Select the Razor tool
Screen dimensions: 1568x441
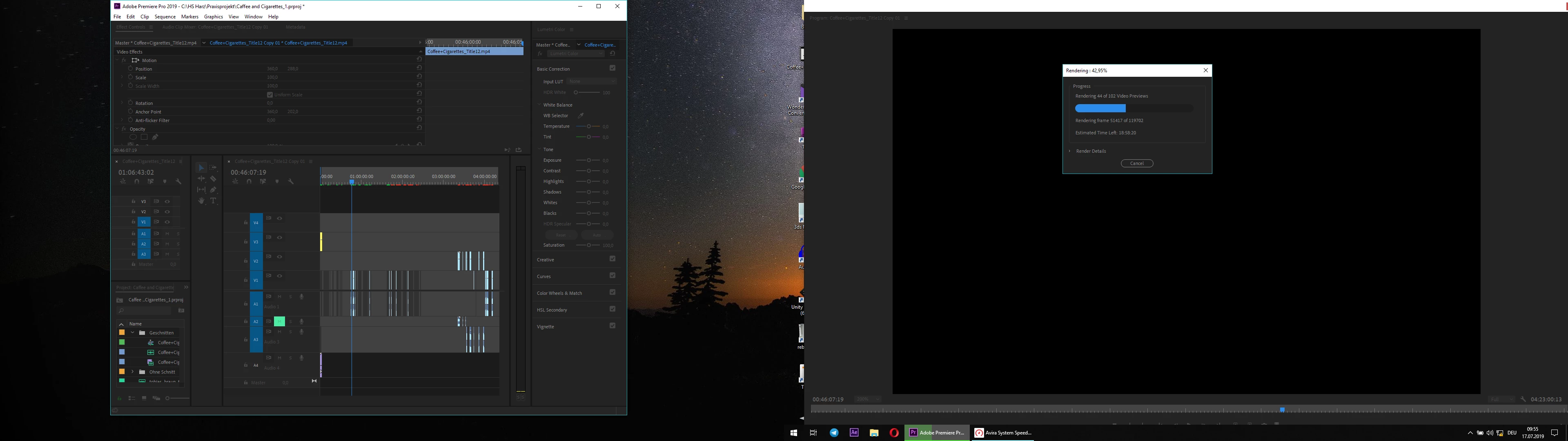click(x=213, y=178)
